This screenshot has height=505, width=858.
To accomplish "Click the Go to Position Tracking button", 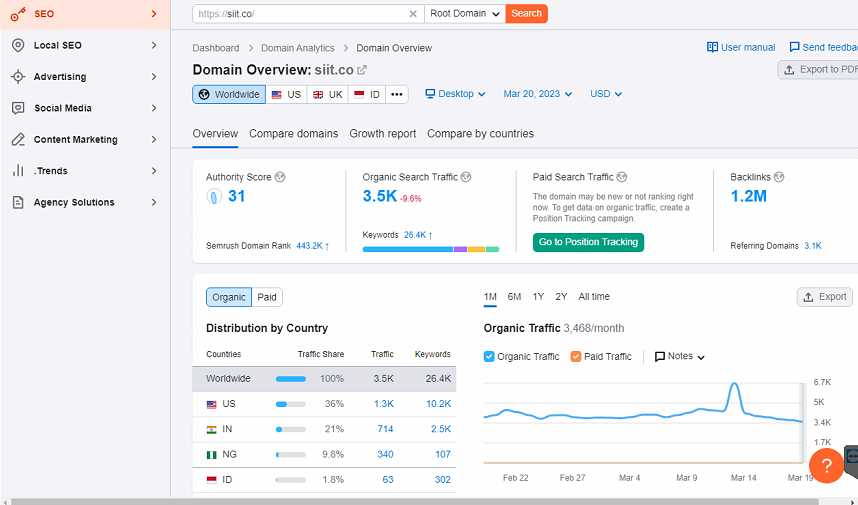I will point(588,242).
